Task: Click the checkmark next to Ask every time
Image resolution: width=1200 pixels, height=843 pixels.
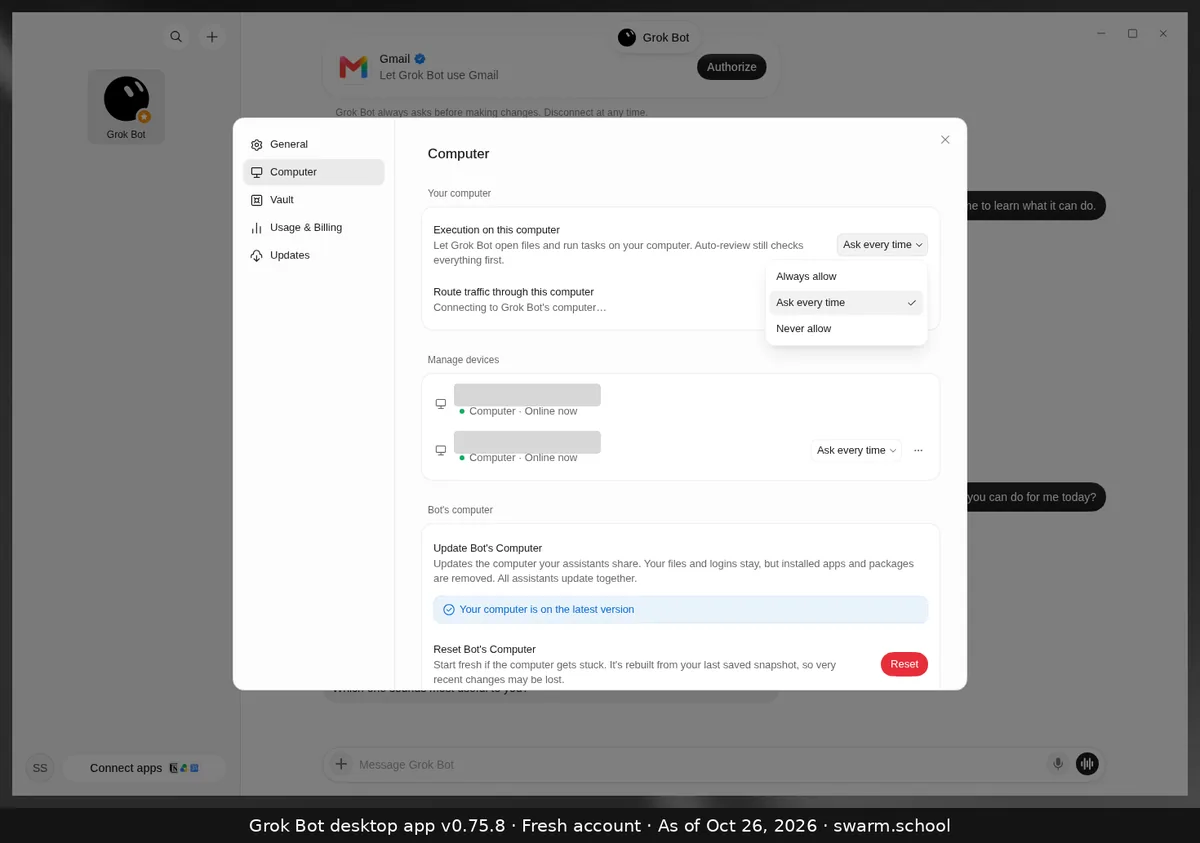Action: [912, 303]
